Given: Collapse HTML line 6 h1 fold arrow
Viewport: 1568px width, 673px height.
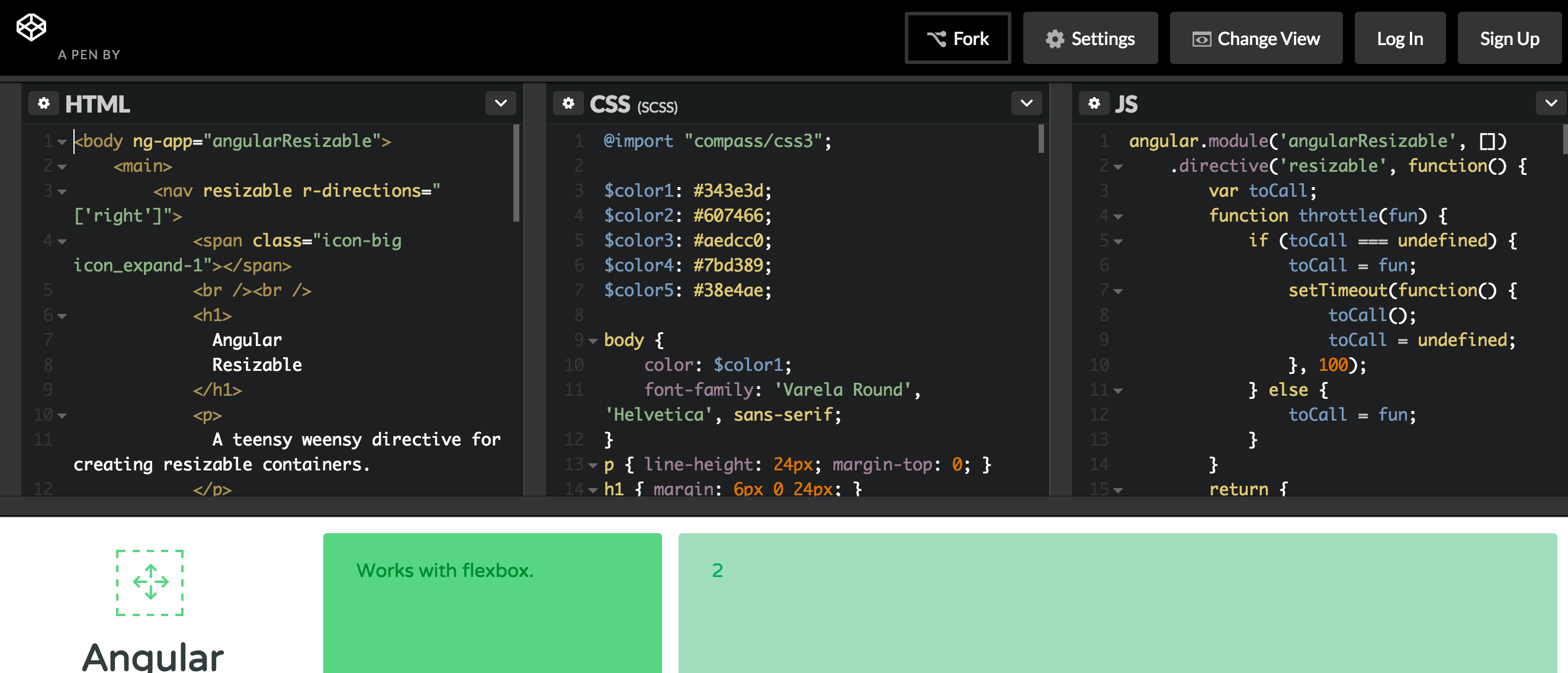Looking at the screenshot, I should (62, 316).
